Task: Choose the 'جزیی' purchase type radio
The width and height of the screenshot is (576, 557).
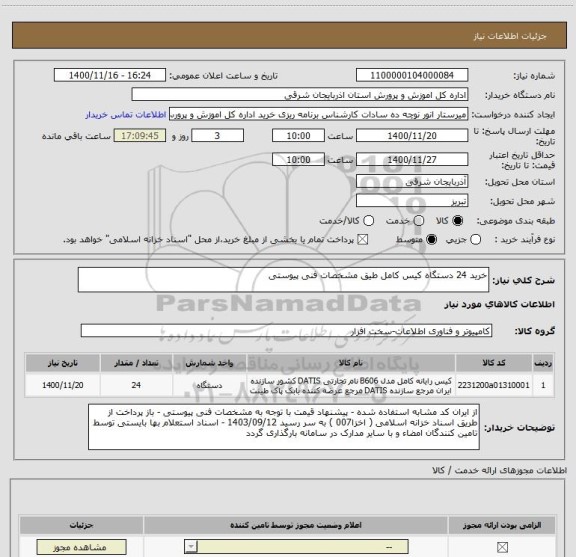Action: 476,240
